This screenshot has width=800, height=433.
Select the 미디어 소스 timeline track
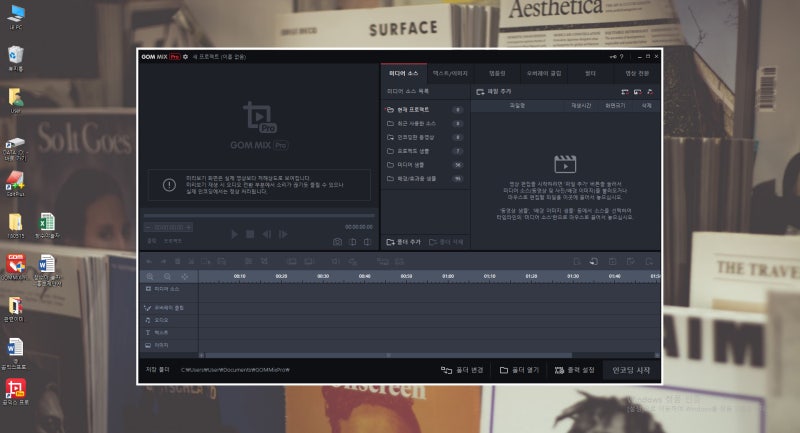[169, 289]
